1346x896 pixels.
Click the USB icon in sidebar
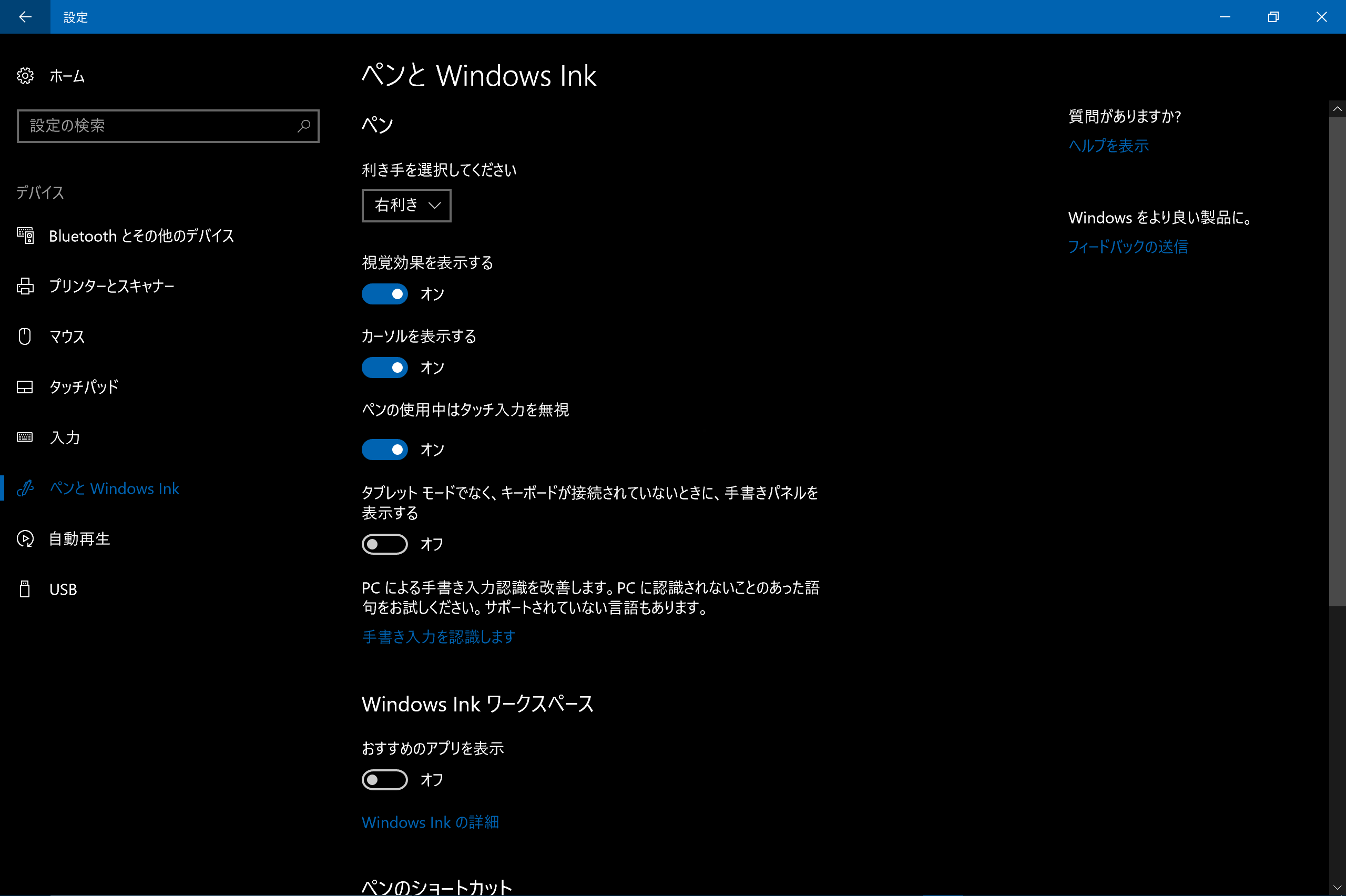click(x=25, y=589)
